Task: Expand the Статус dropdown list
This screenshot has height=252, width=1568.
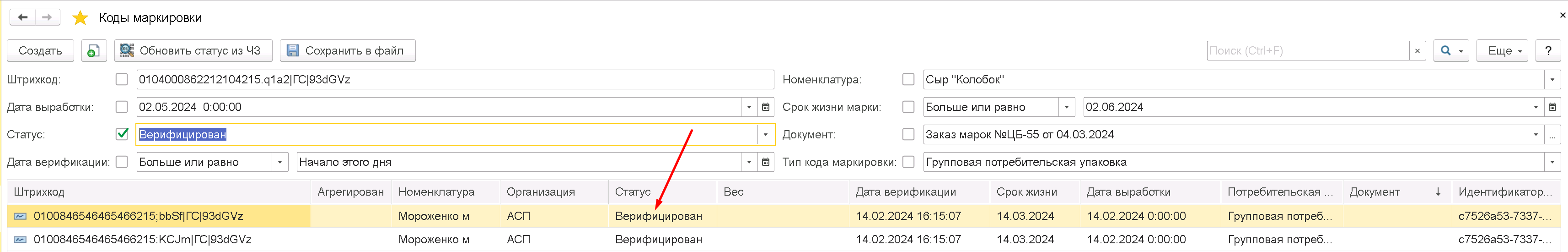Action: point(765,134)
